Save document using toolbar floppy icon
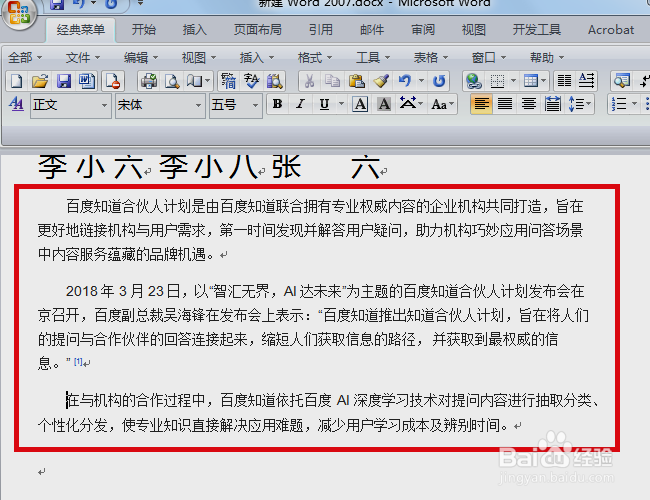650x500 pixels. coord(63,81)
